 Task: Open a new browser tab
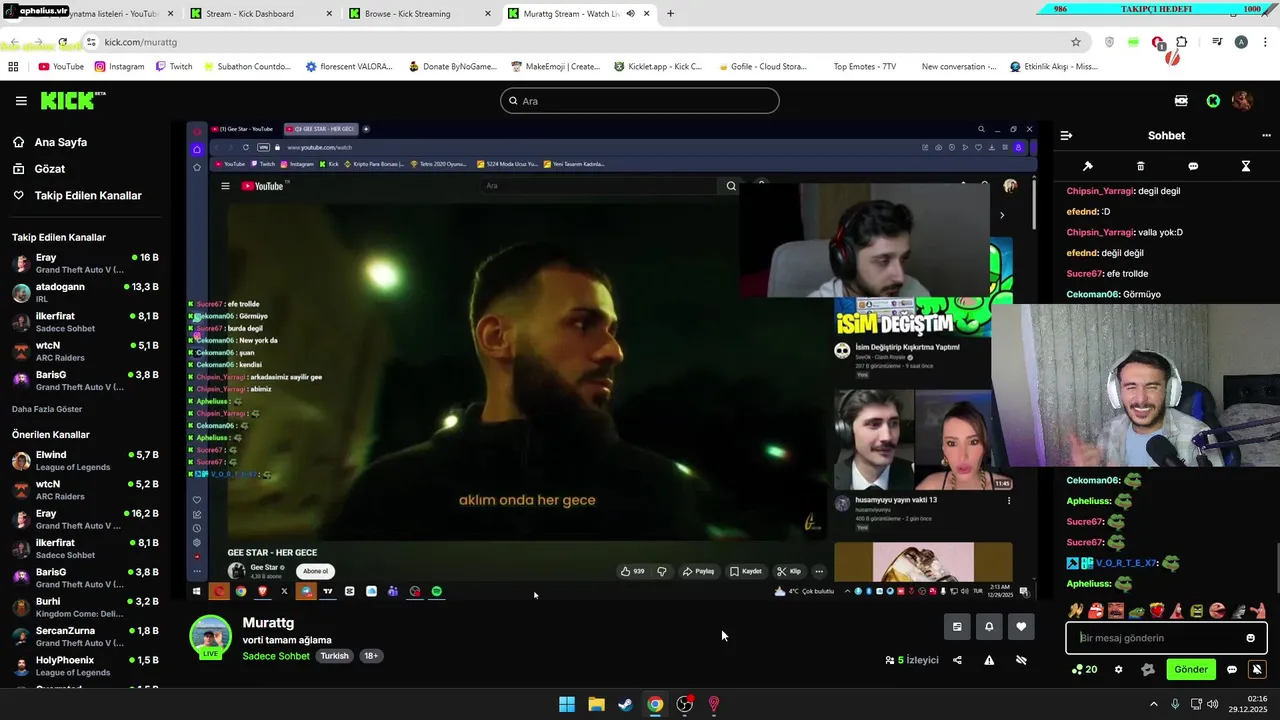click(670, 14)
